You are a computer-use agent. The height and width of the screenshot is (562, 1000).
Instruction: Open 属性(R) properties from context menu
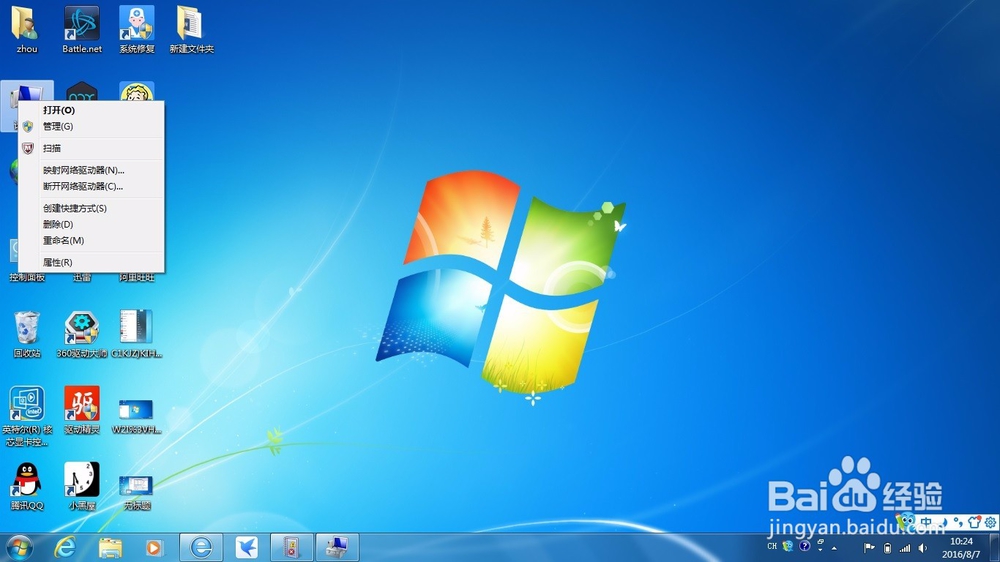tap(91, 262)
